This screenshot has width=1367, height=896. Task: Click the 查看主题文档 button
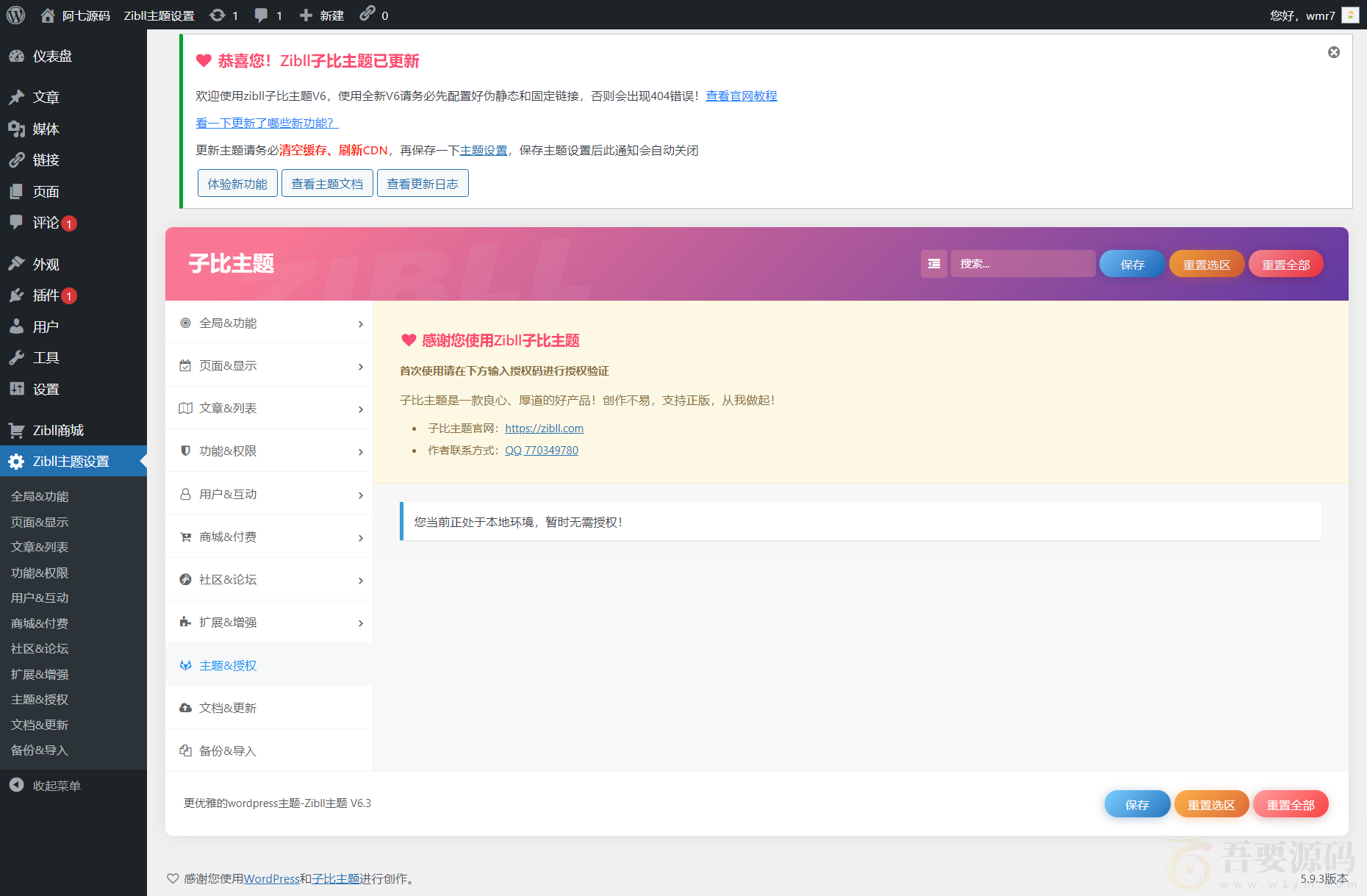tap(327, 183)
